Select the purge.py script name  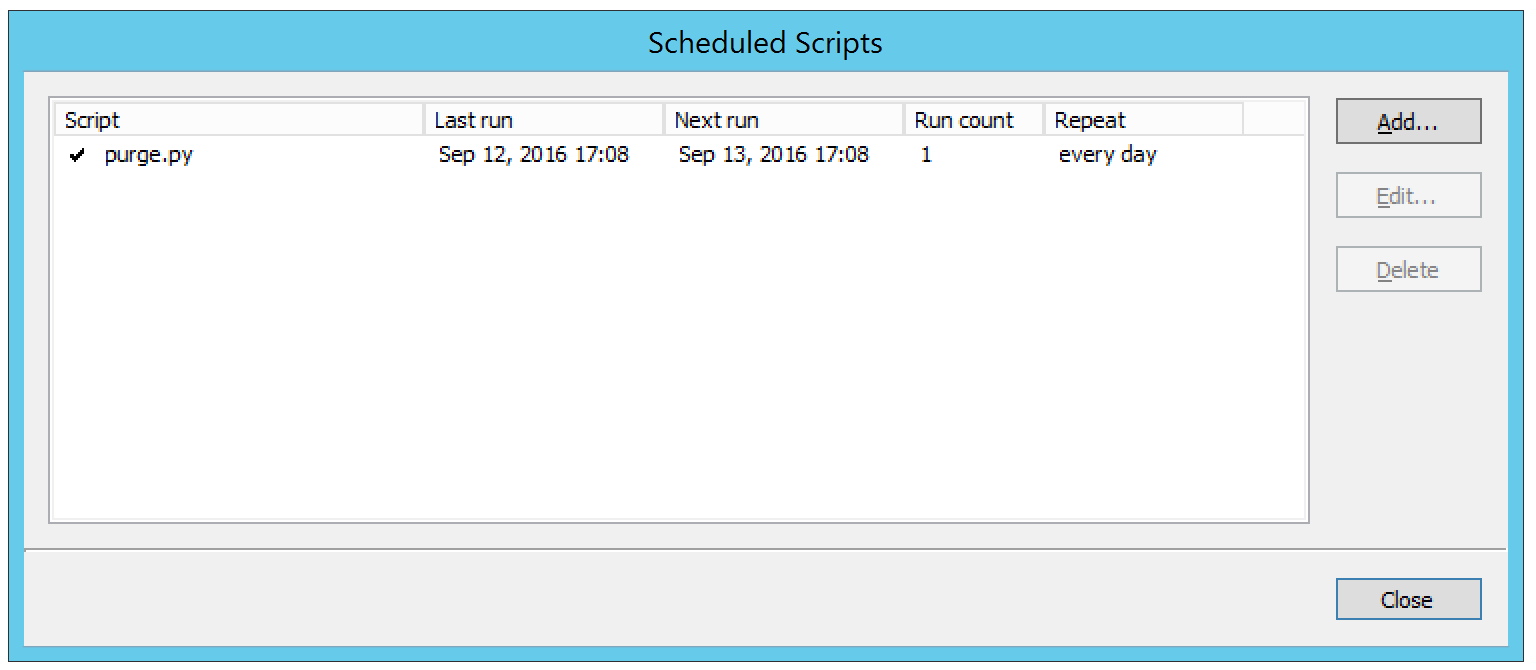(148, 155)
